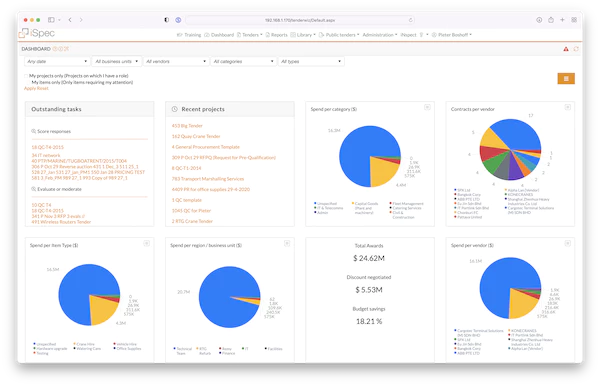
Task: Open the iNspect menu item
Action: point(408,35)
